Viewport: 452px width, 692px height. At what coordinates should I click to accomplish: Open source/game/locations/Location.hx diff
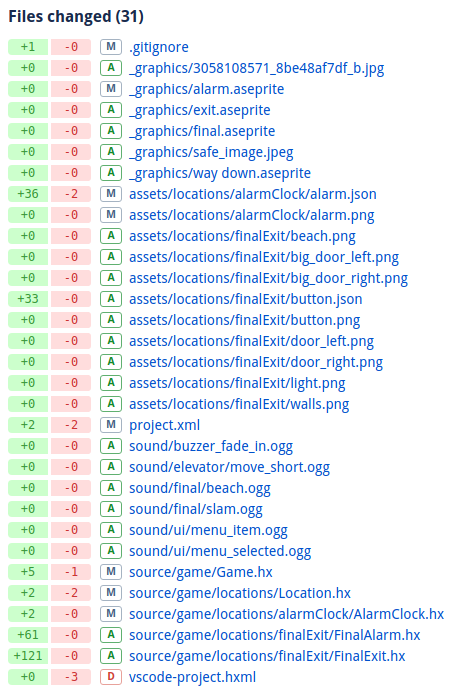pos(240,593)
